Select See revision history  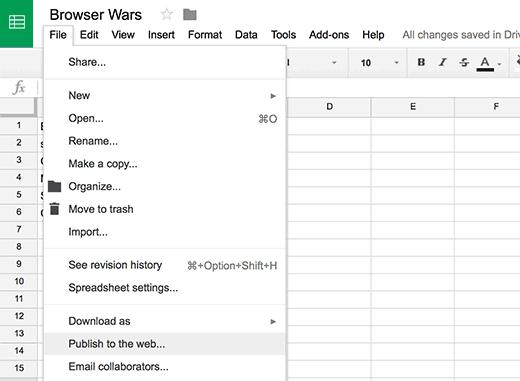[165, 265]
